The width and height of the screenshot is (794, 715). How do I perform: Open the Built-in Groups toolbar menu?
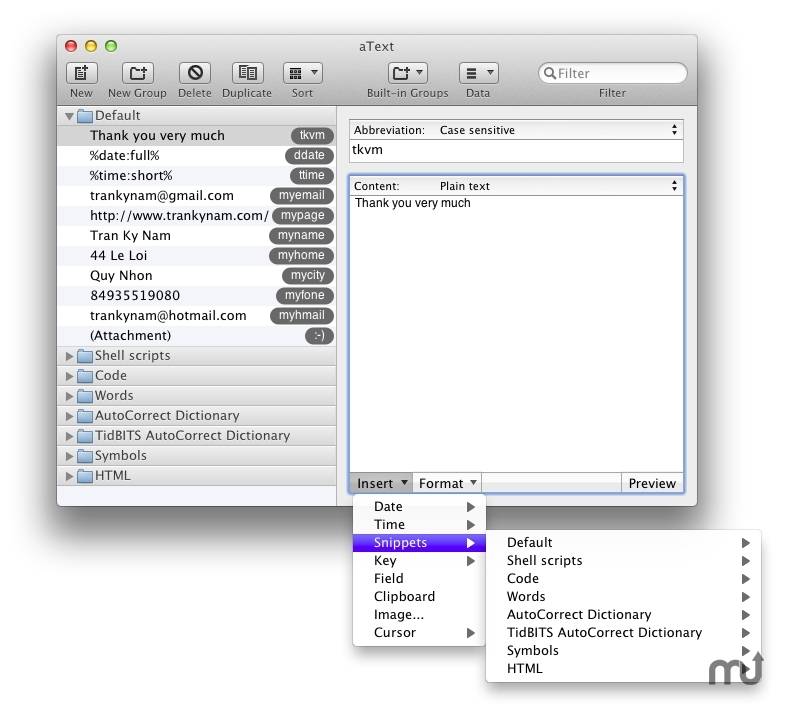click(x=407, y=73)
